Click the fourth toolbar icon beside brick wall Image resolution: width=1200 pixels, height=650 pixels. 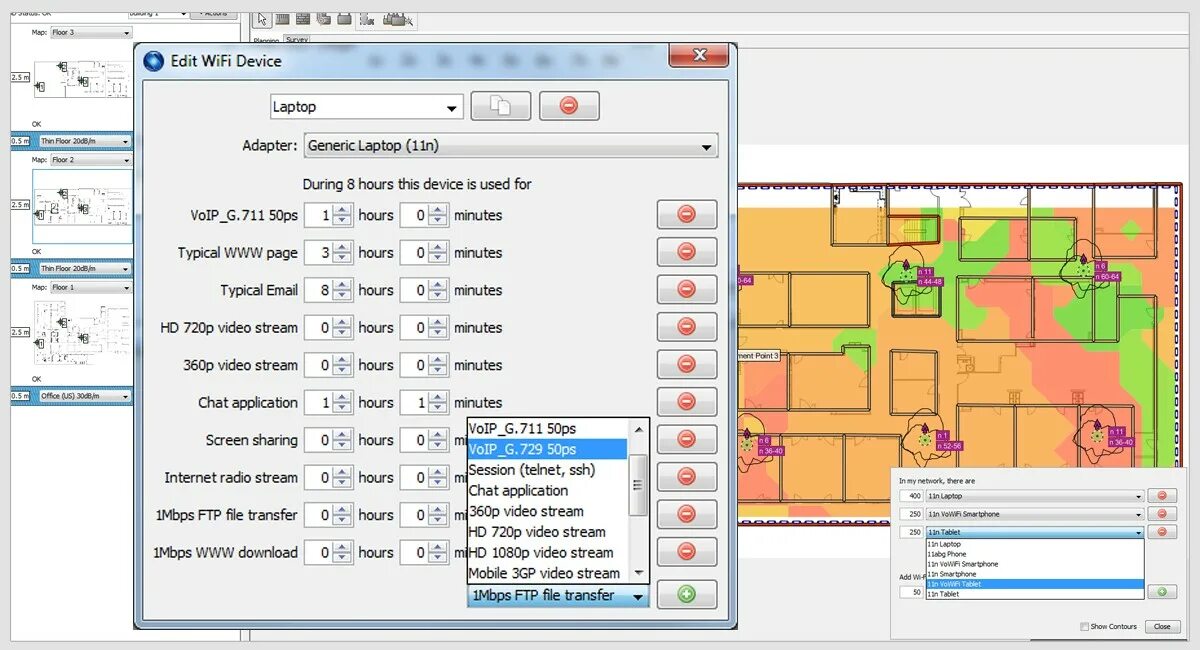click(x=324, y=19)
